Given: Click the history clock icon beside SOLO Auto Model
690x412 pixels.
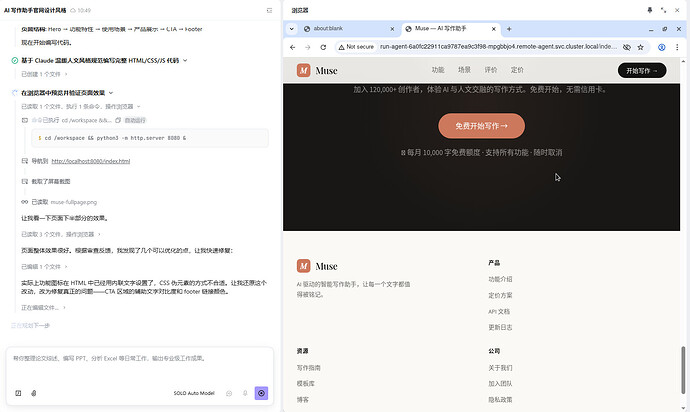Looking at the screenshot, I should point(229,393).
